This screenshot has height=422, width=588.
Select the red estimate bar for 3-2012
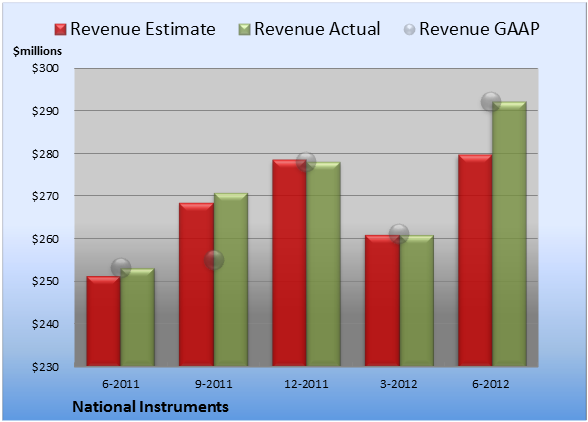point(382,300)
